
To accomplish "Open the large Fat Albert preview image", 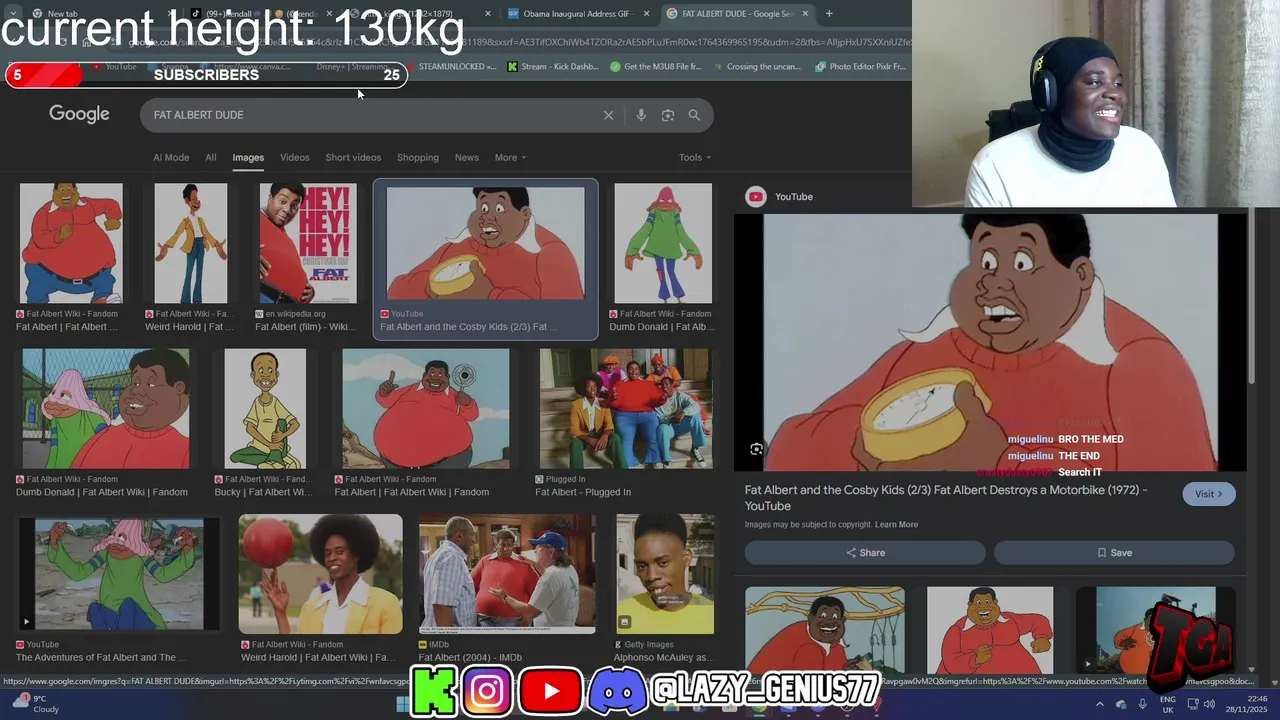I will pyautogui.click(x=991, y=342).
